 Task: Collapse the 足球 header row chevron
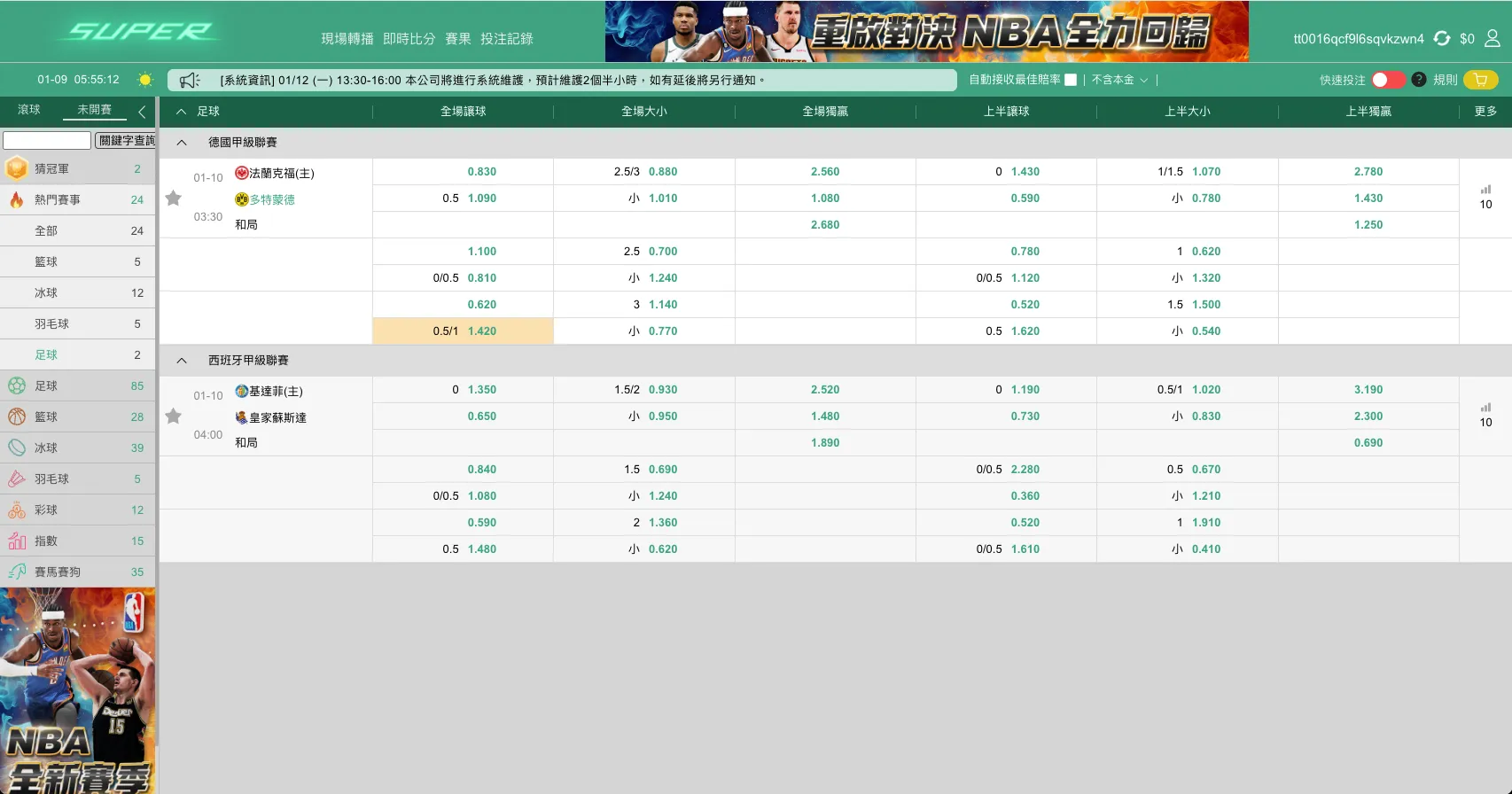coord(182,112)
